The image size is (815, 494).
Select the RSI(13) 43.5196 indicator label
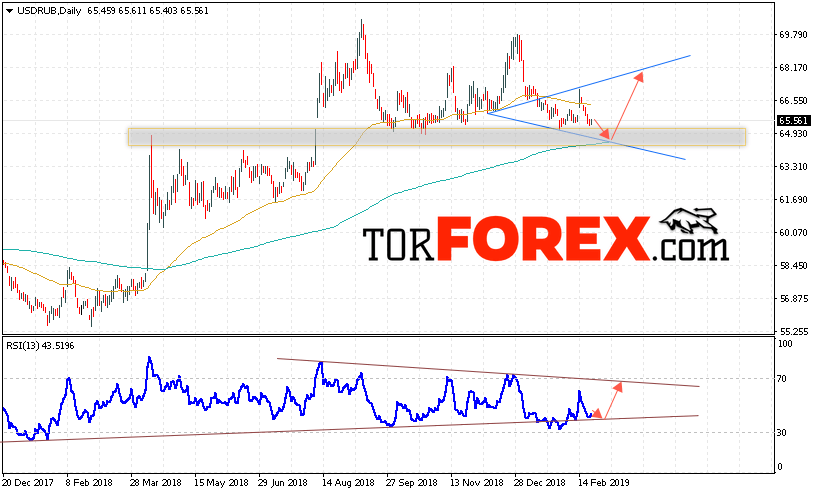pyautogui.click(x=40, y=345)
